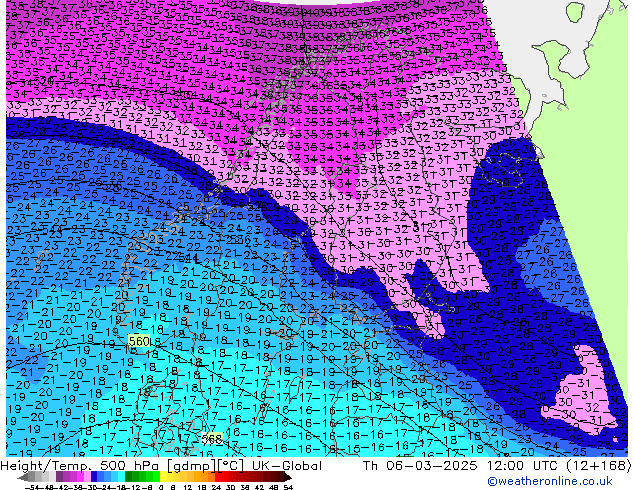Click the 560 height contour label
The height and width of the screenshot is (490, 634).
coord(139,341)
